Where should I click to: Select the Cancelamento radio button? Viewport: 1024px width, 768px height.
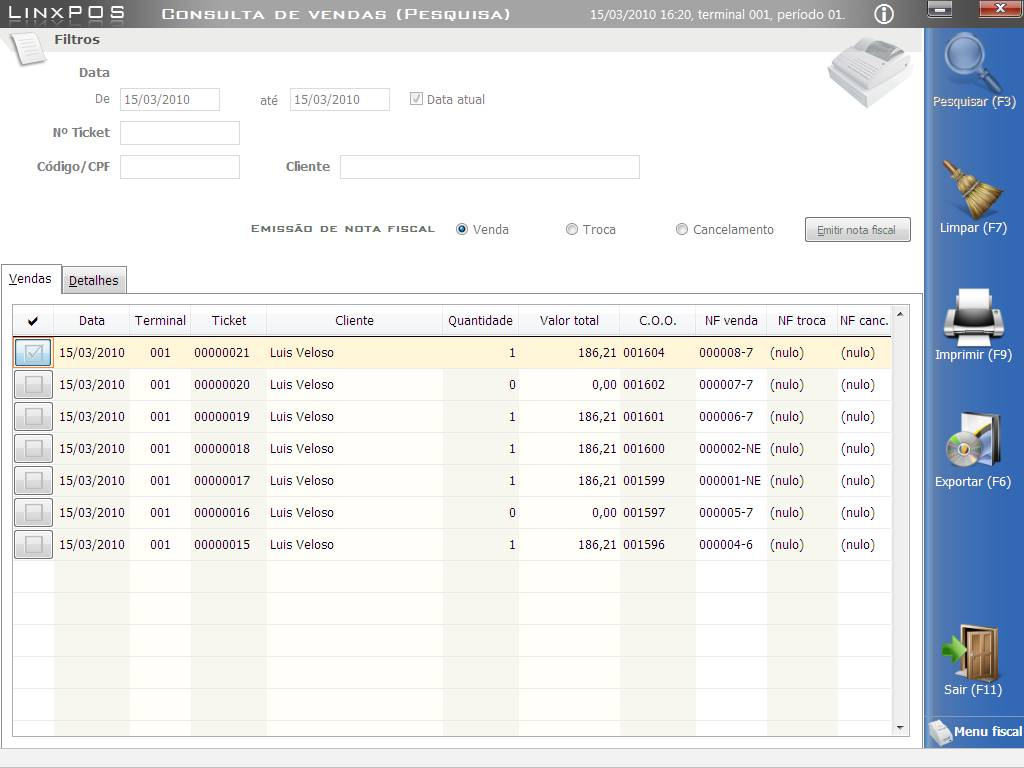[682, 229]
